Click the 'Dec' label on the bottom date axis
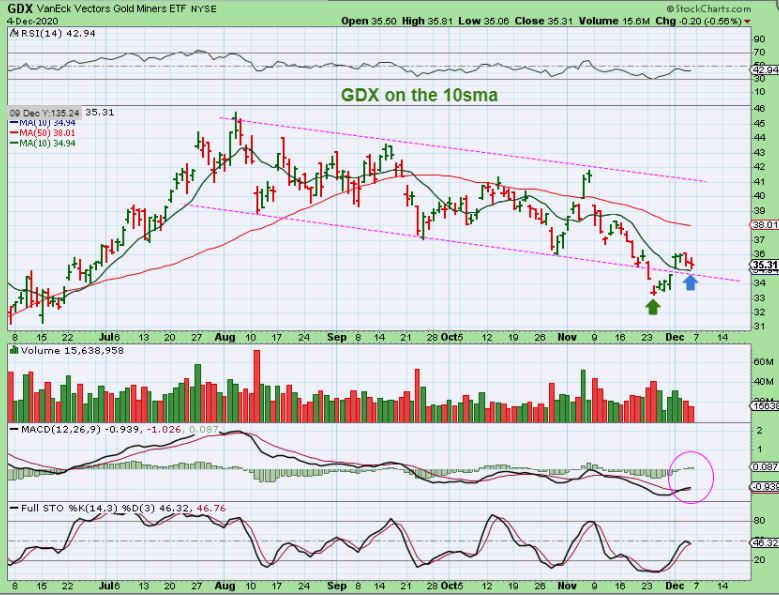 [674, 586]
